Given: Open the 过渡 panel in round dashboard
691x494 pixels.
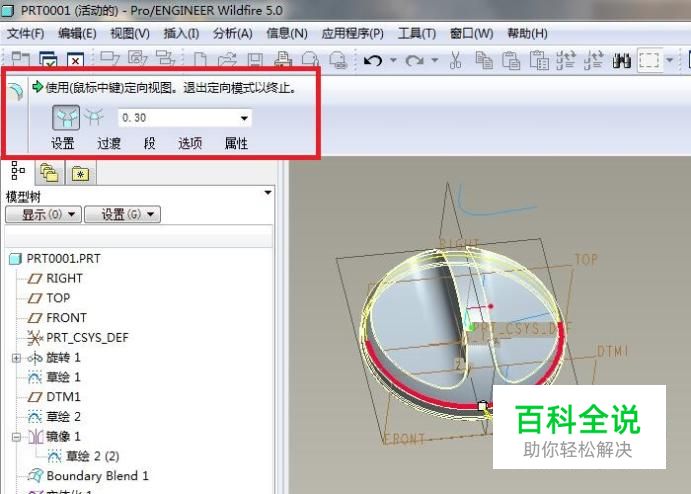Looking at the screenshot, I should pyautogui.click(x=109, y=143).
